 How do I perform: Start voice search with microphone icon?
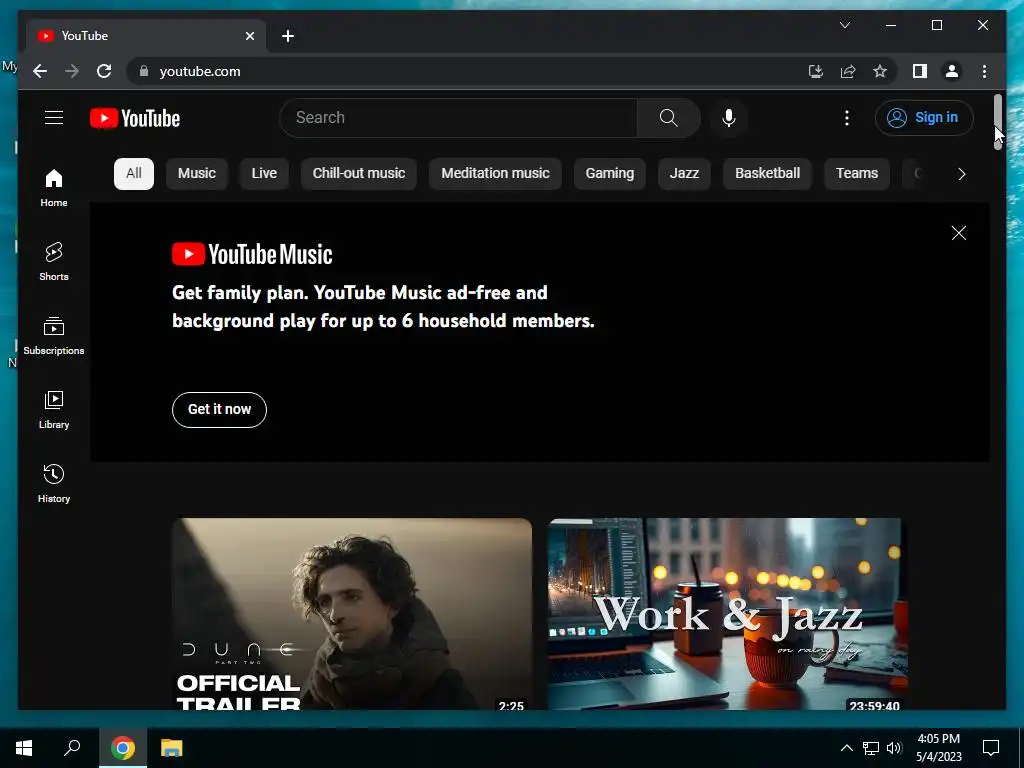(x=729, y=118)
